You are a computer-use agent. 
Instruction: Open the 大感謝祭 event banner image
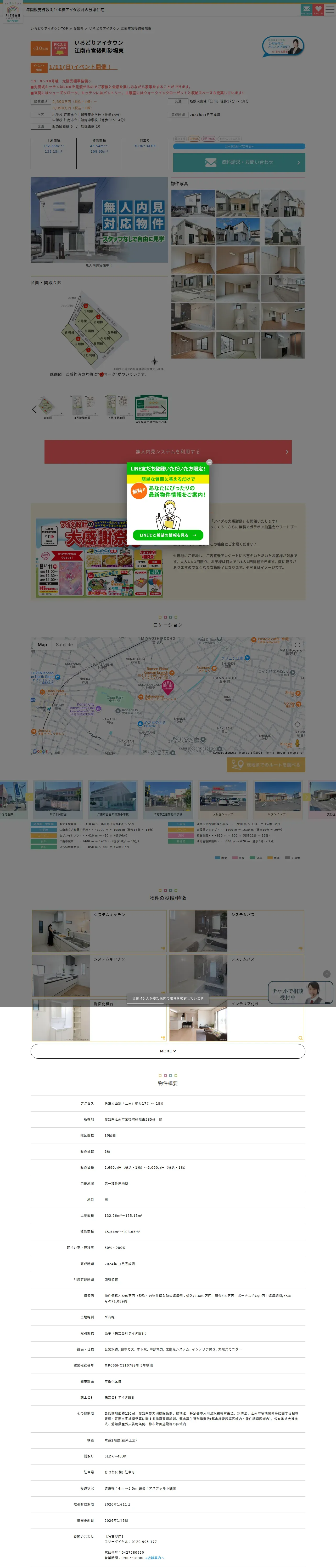pyautogui.click(x=99, y=558)
